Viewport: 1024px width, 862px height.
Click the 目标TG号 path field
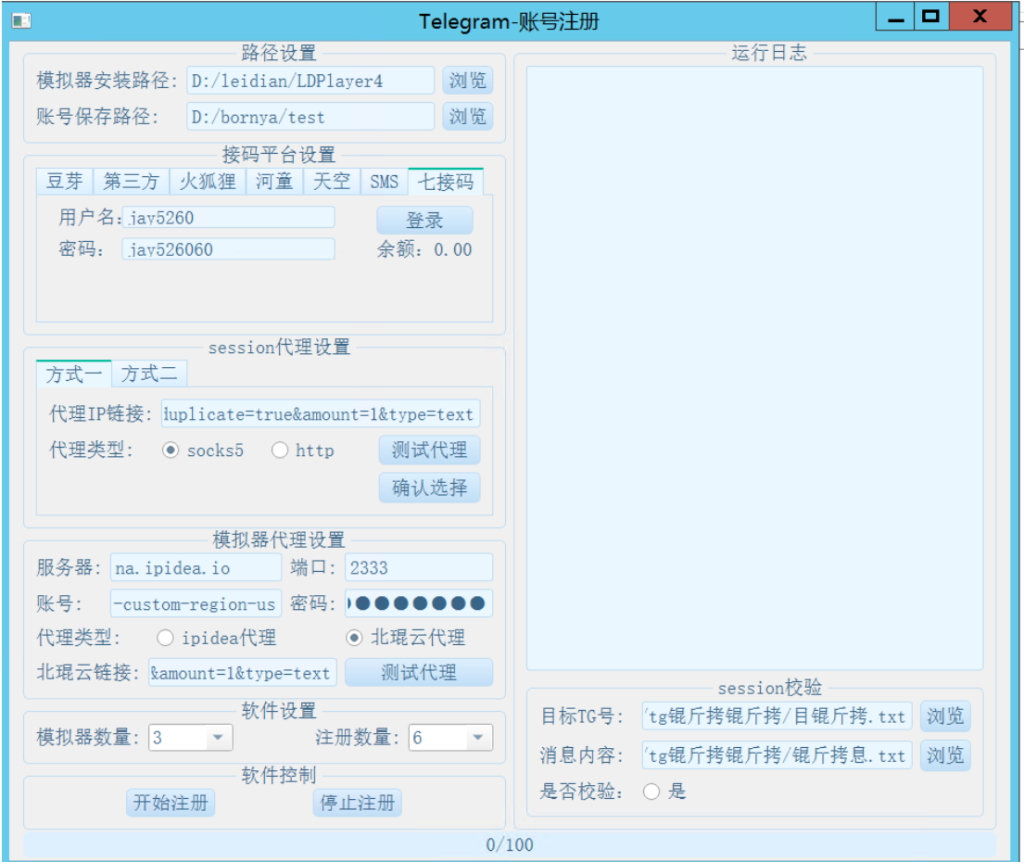[x=777, y=716]
